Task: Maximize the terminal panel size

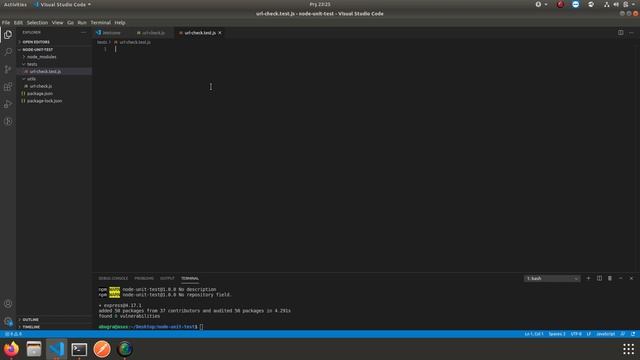Action: 620,278
